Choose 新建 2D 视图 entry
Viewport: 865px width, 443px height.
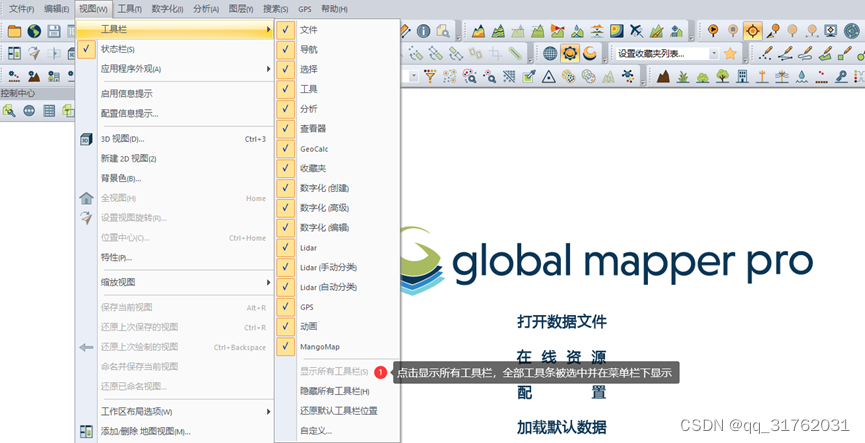(x=174, y=159)
